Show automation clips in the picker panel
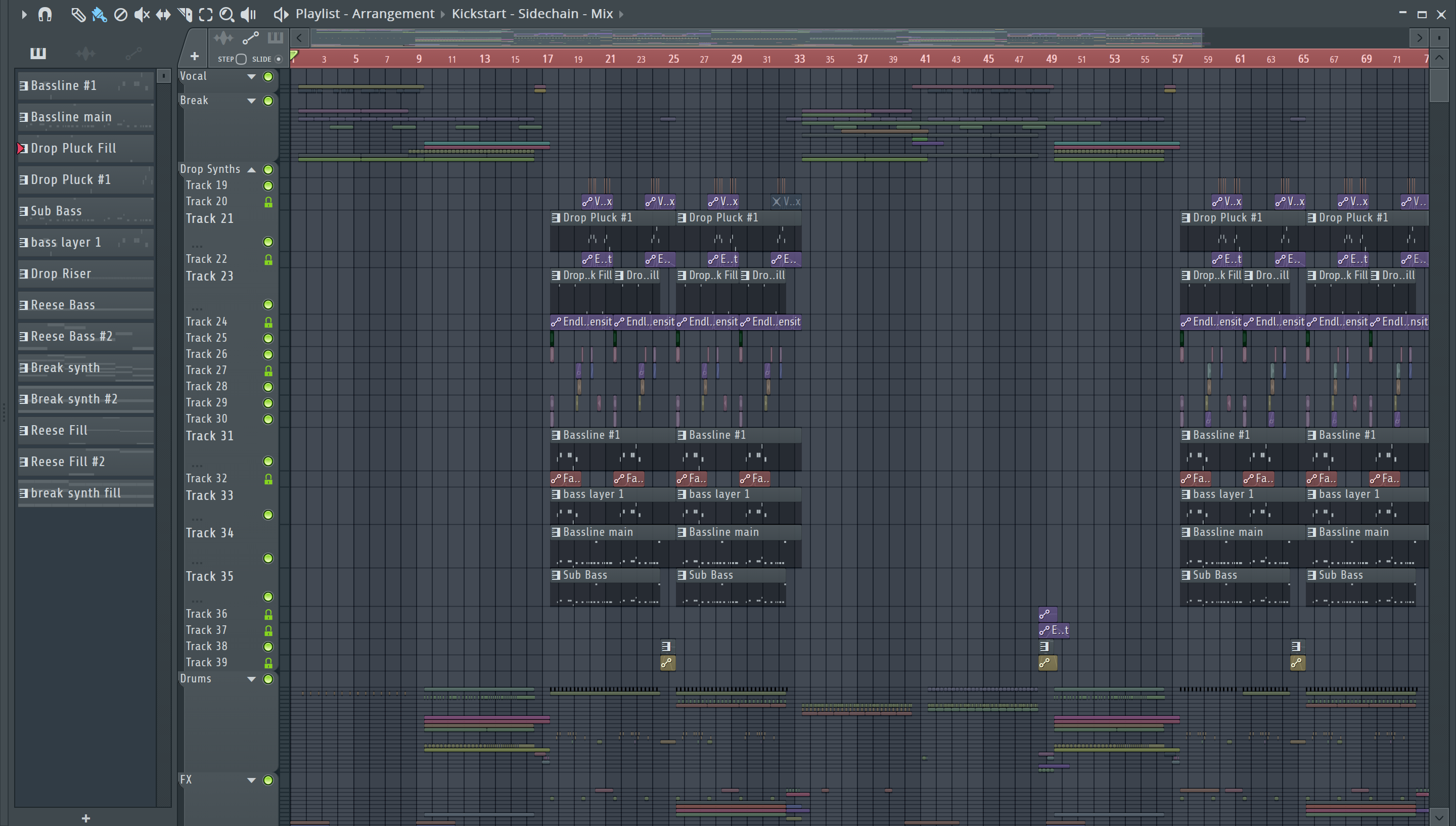 coord(133,53)
